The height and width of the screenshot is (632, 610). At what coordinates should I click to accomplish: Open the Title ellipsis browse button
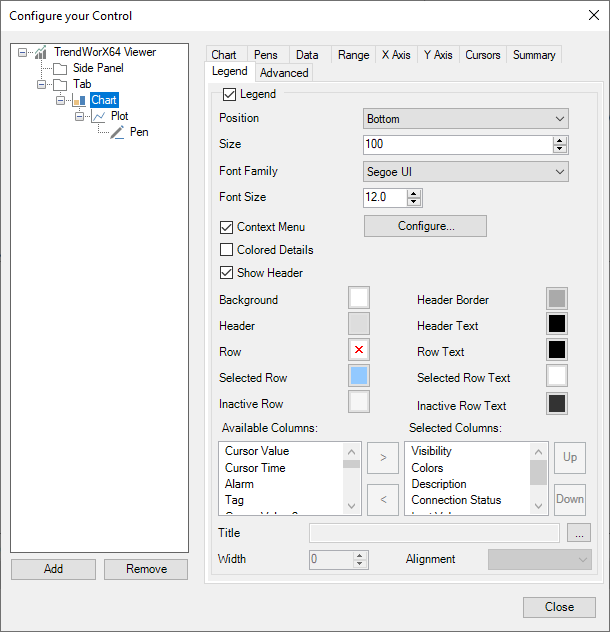[x=579, y=533]
